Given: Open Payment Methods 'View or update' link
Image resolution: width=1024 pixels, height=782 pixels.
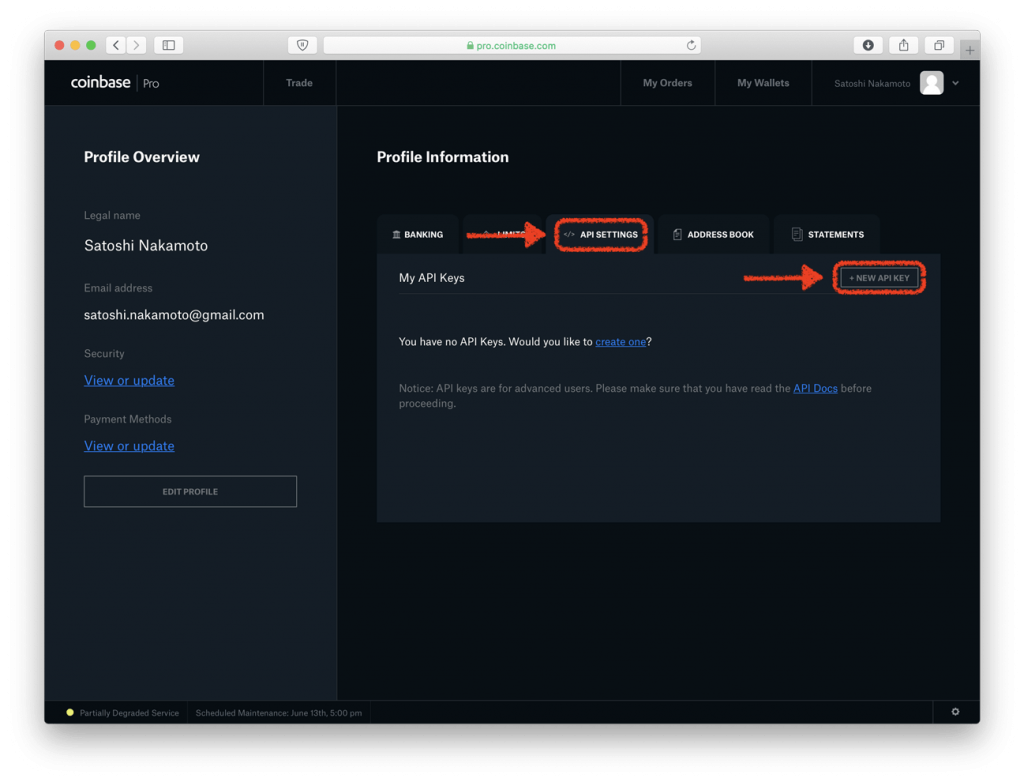Looking at the screenshot, I should (129, 446).
